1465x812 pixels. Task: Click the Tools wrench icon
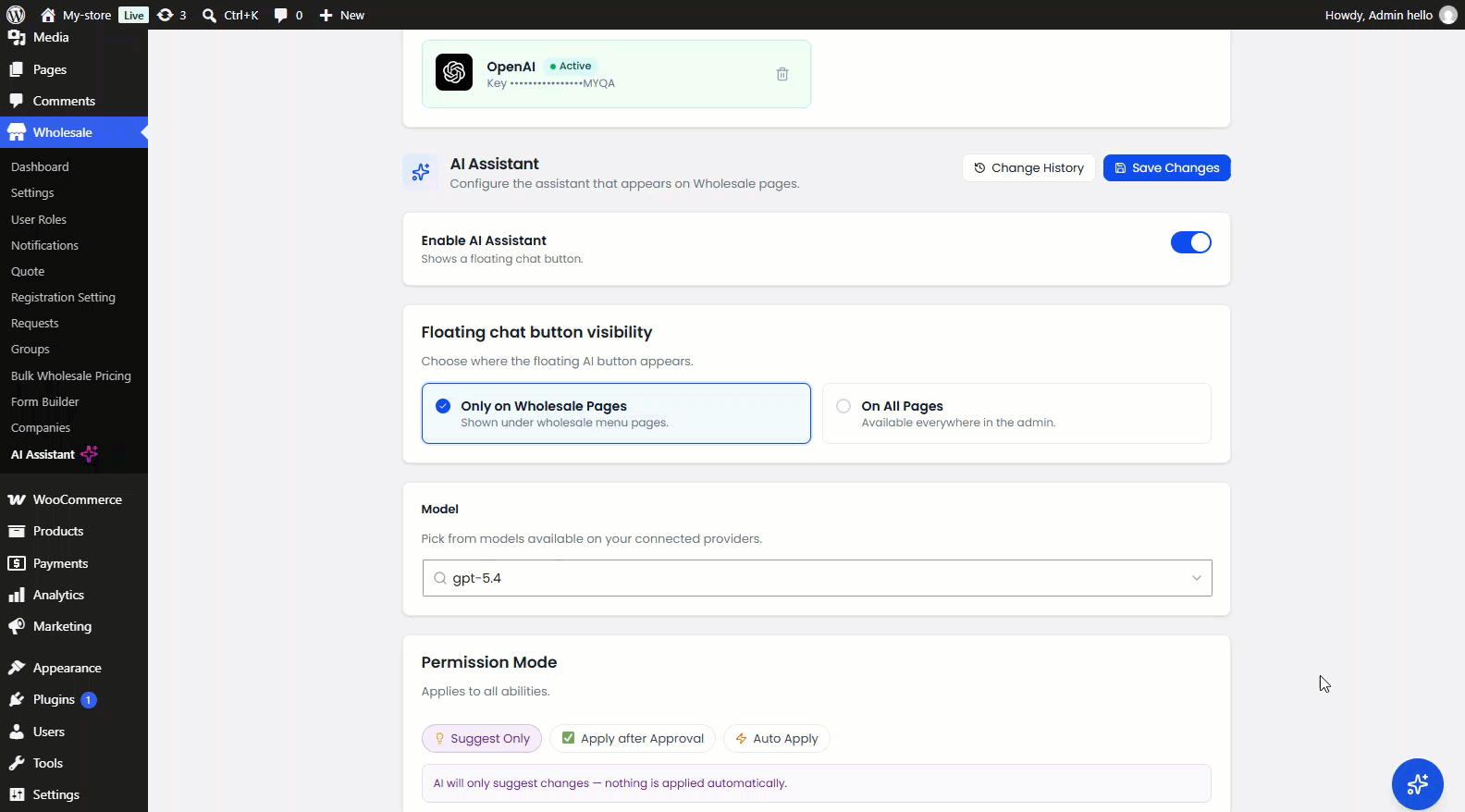(17, 763)
